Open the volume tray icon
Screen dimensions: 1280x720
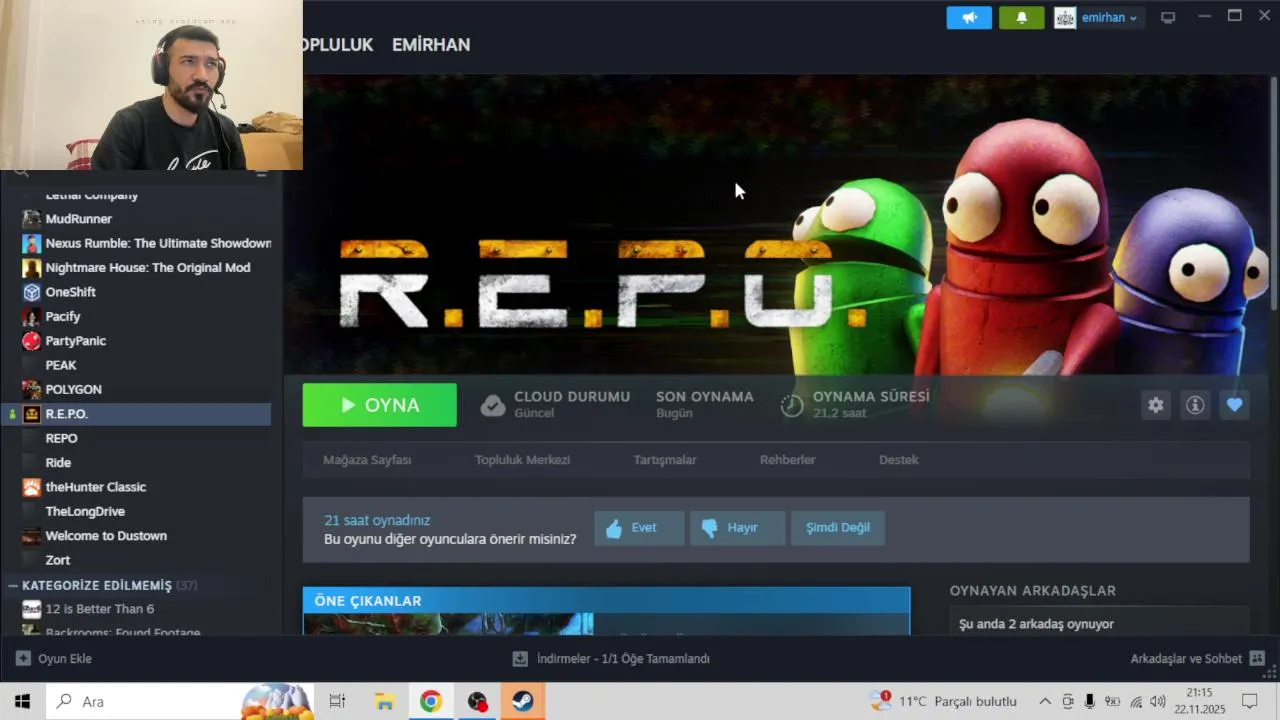(1157, 701)
